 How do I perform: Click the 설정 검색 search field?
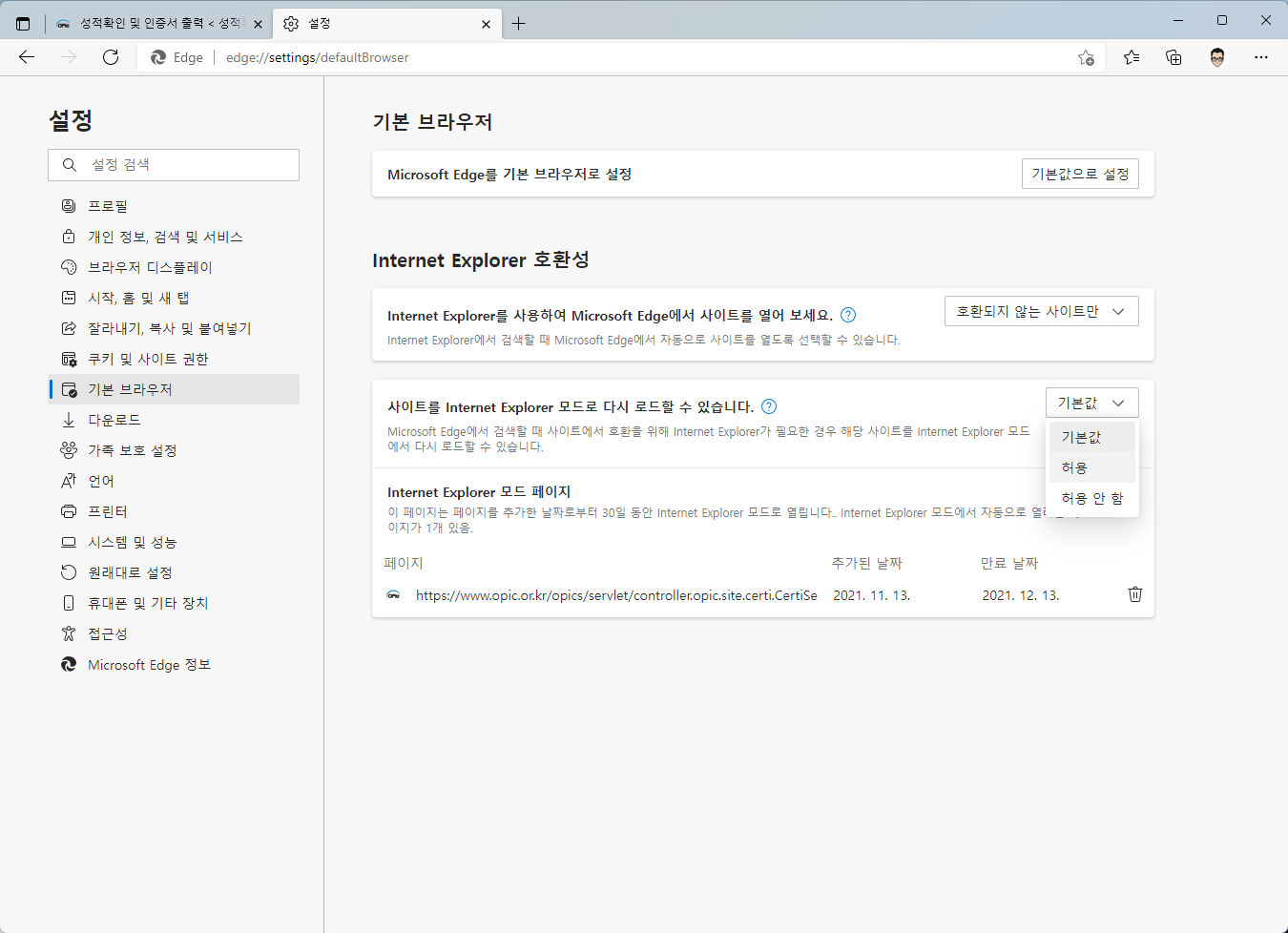coord(174,165)
